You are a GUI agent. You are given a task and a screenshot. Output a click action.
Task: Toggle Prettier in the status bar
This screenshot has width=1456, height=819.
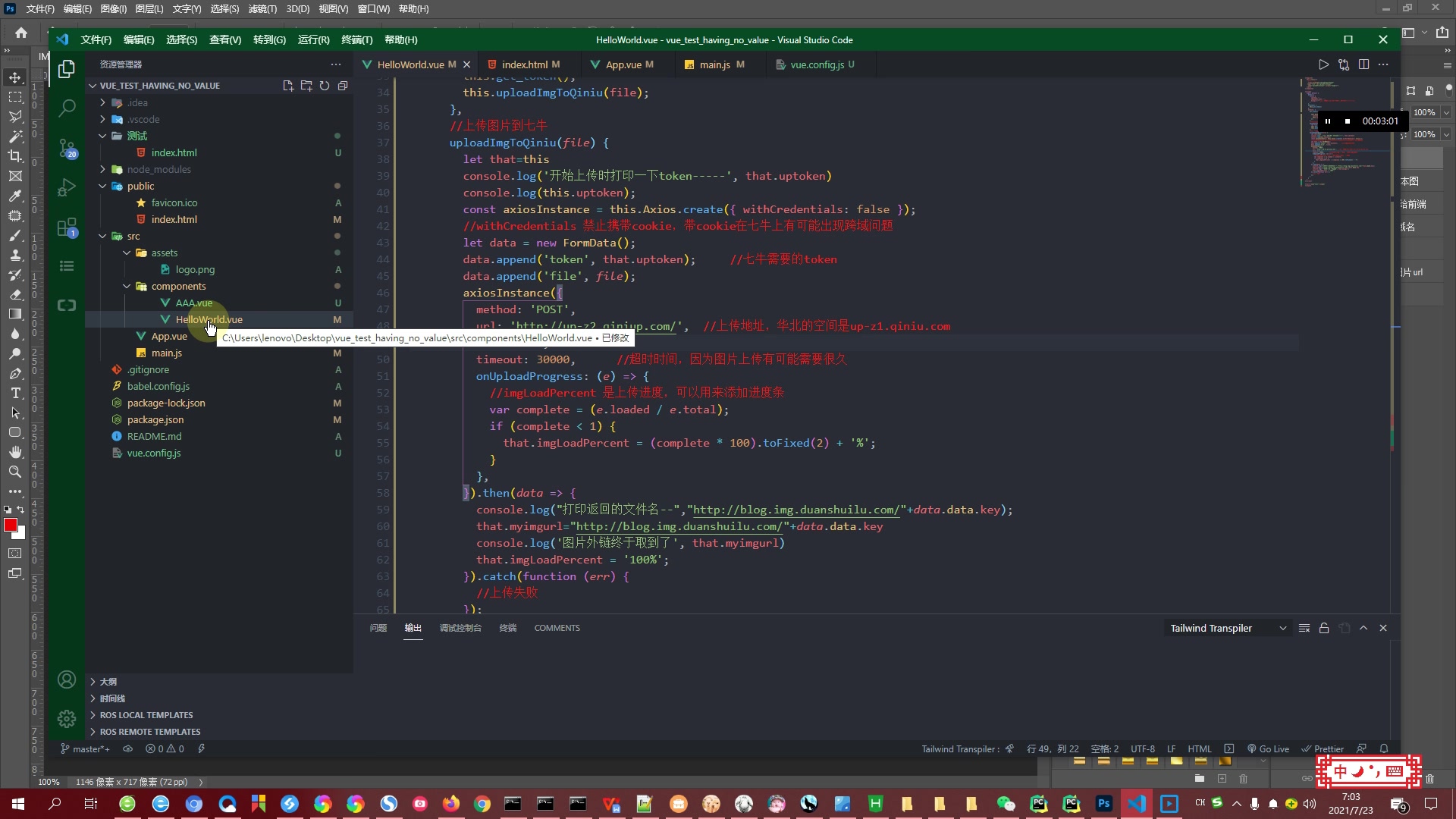click(x=1323, y=748)
